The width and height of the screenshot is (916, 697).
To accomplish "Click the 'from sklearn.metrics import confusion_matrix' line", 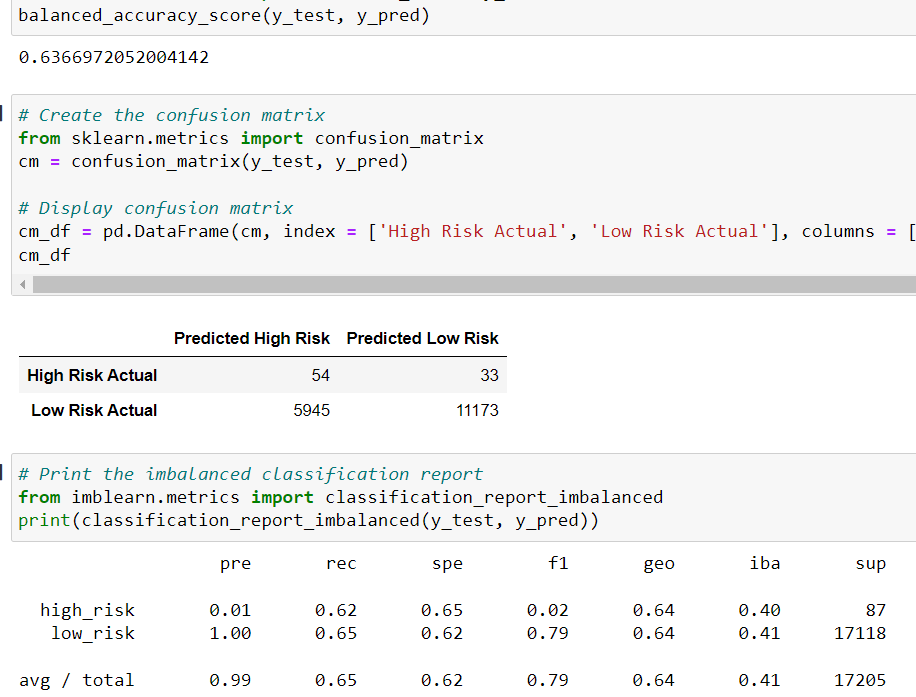I will (251, 138).
